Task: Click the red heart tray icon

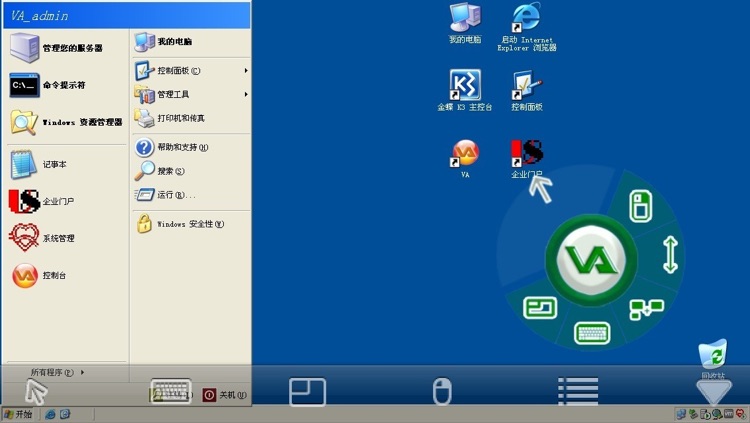Action: pos(741,414)
